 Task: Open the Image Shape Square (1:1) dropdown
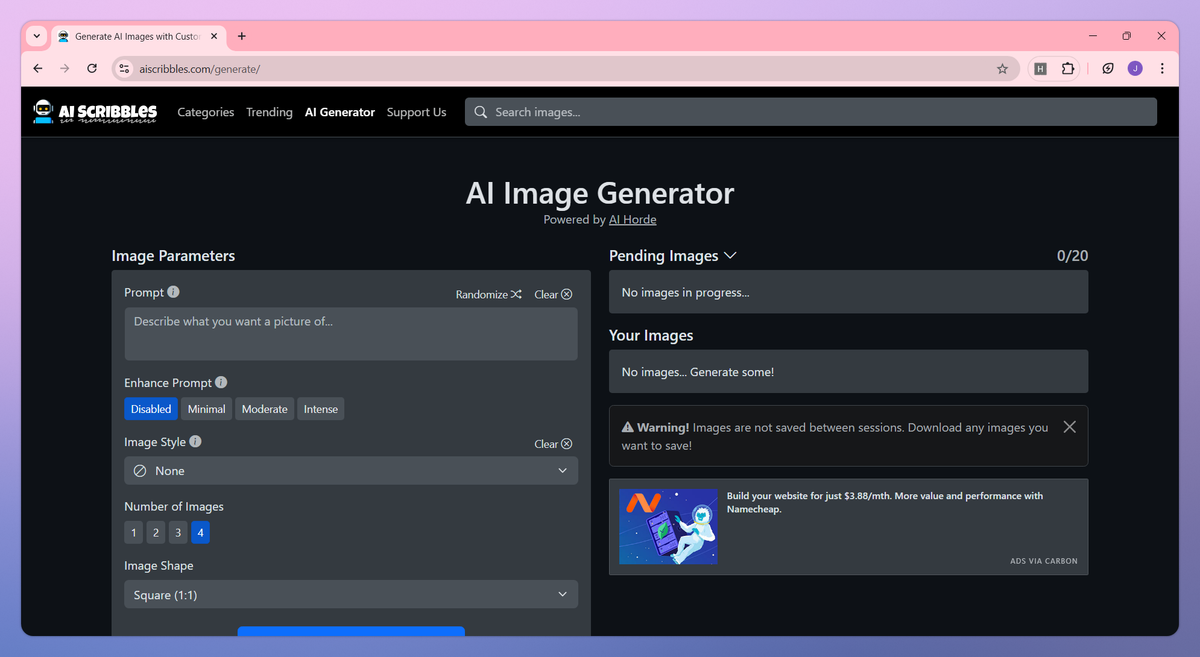[351, 595]
